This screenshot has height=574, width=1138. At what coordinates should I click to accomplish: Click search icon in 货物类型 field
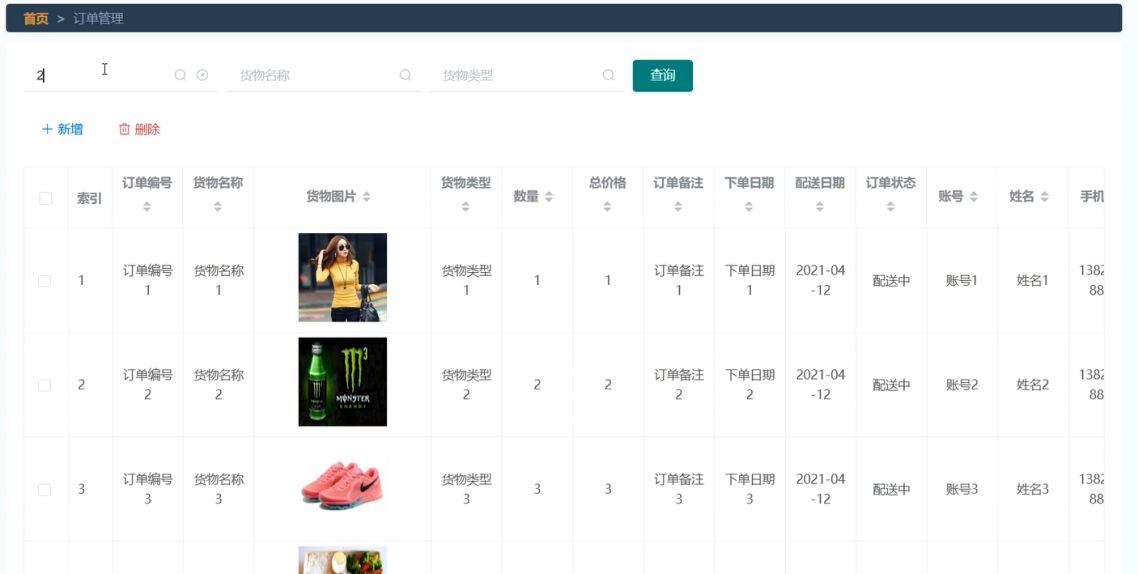(x=608, y=75)
